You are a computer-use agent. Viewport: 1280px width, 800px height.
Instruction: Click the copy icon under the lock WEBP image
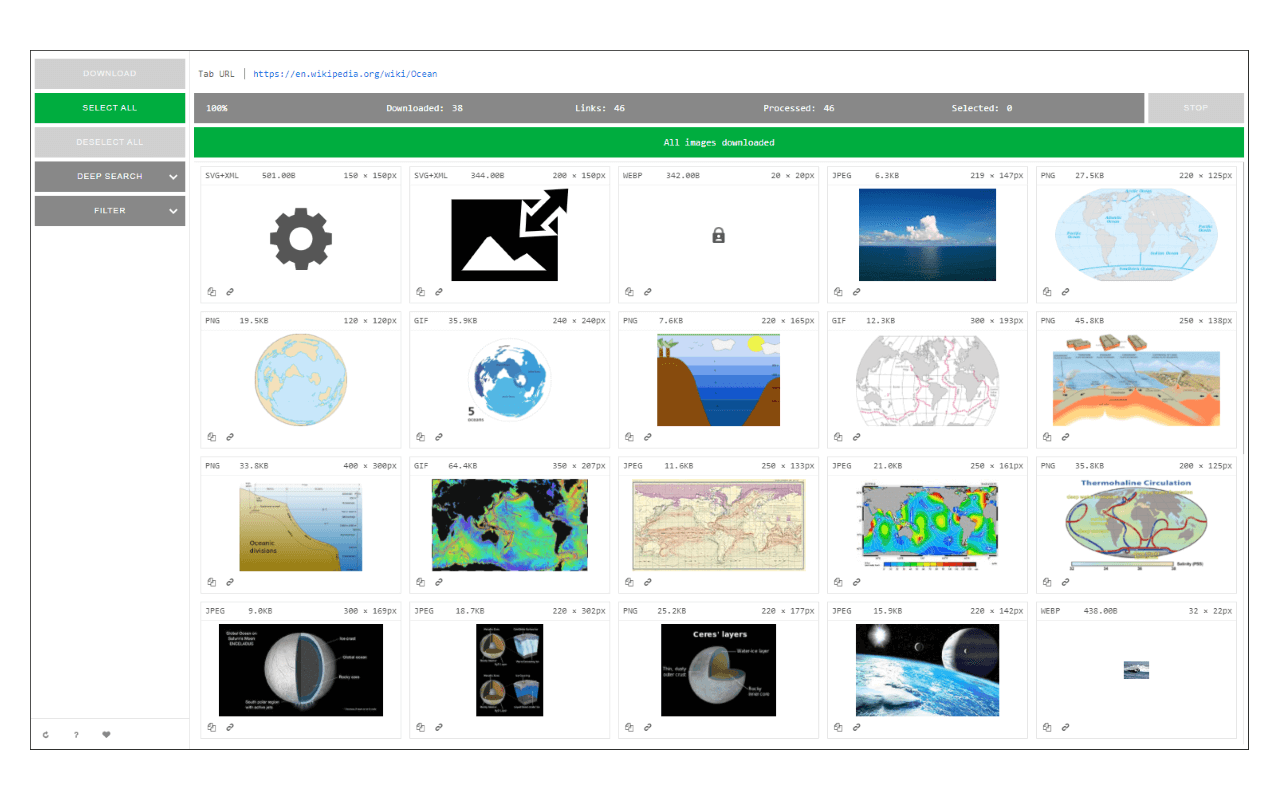click(629, 292)
